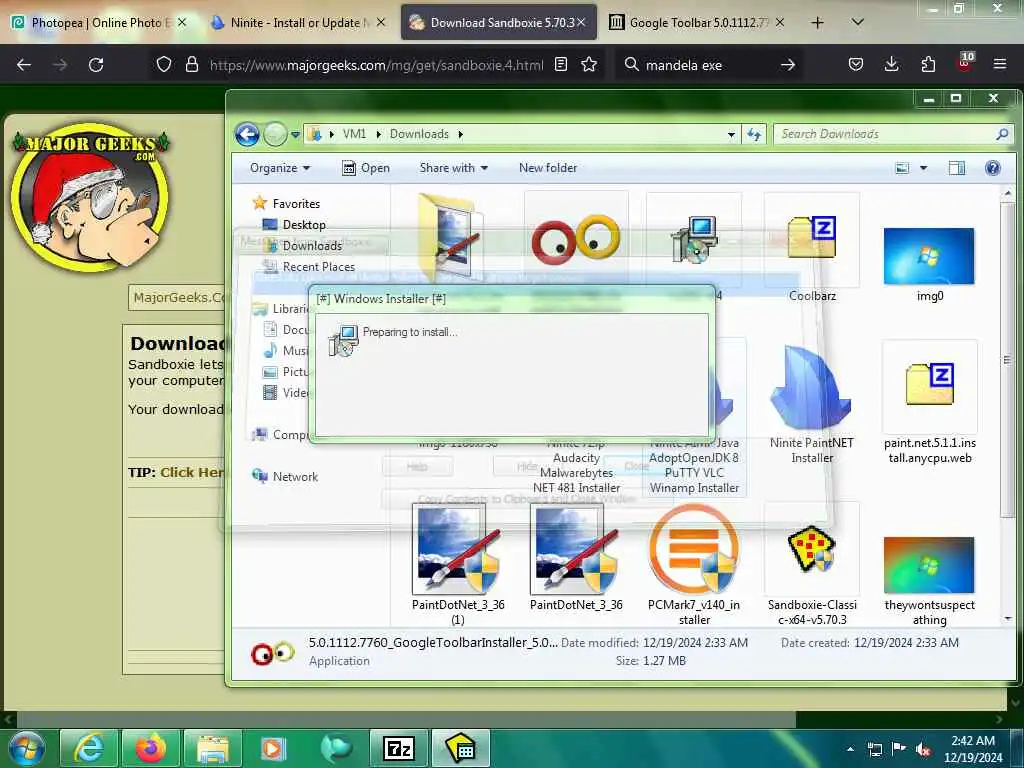This screenshot has height=768, width=1024.
Task: Open Firefox from the taskbar
Action: pyautogui.click(x=151, y=748)
